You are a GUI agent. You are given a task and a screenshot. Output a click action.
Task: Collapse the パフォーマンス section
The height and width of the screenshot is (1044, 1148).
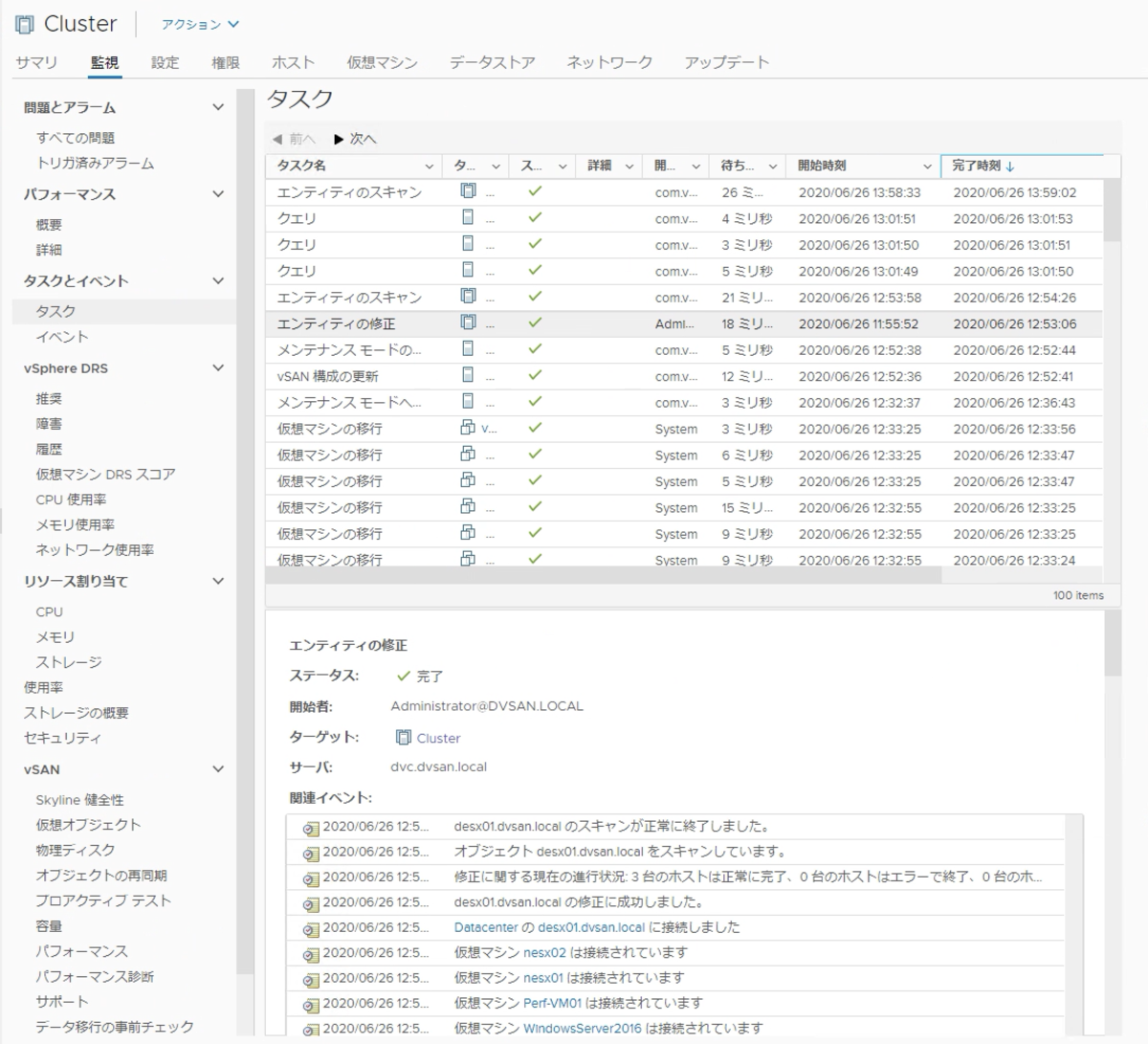[x=218, y=193]
